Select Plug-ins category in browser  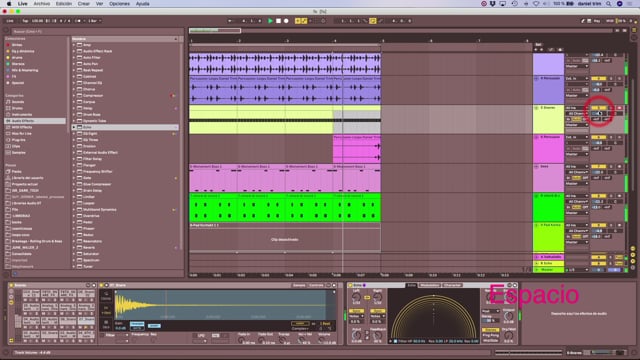pyautogui.click(x=19, y=140)
